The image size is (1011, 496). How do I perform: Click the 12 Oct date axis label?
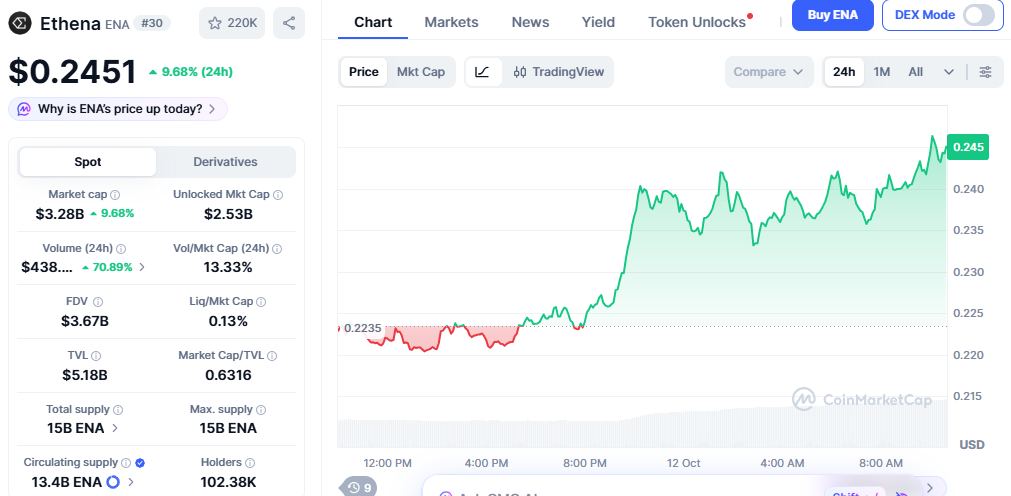683,463
